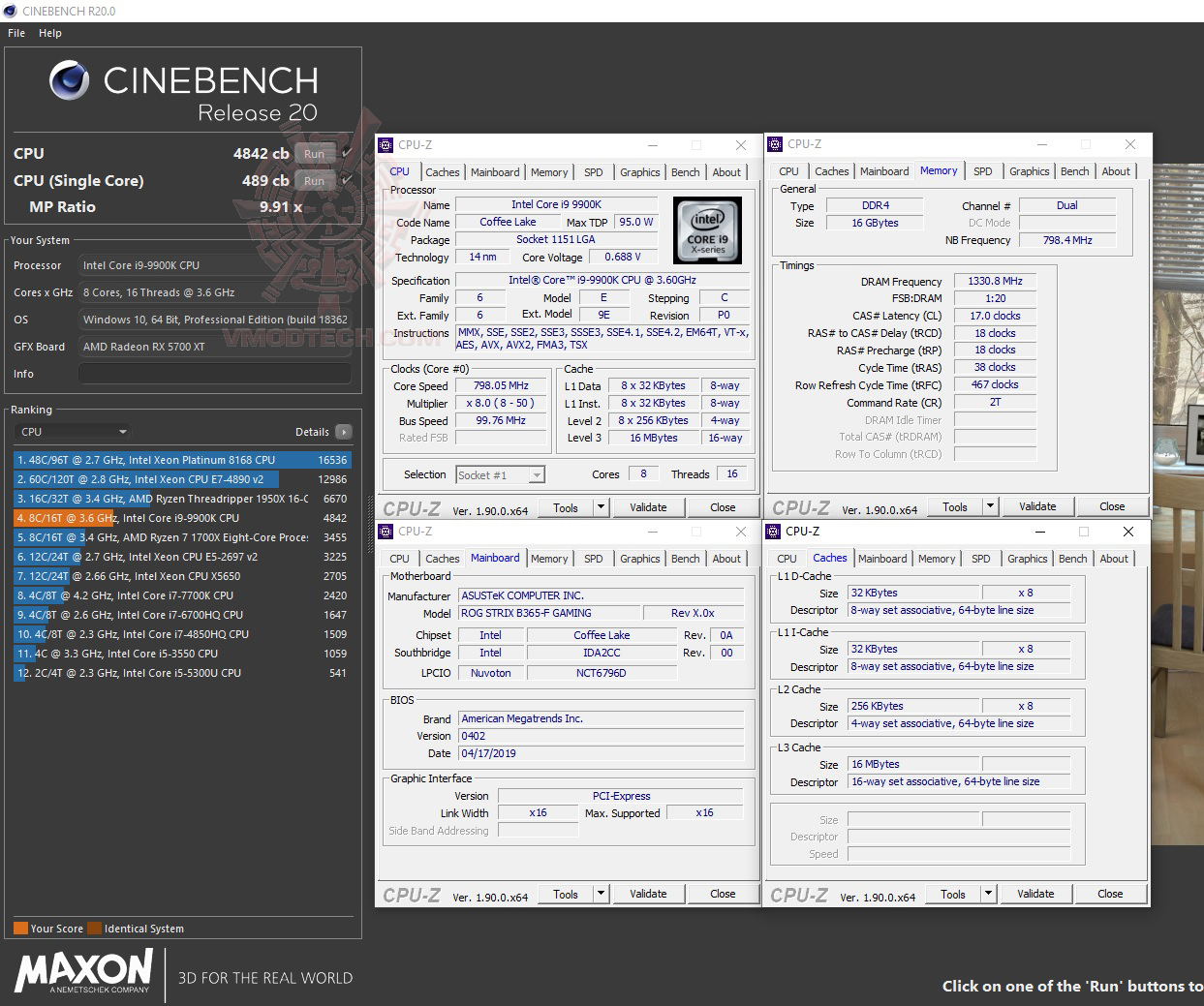Run the CPU multi-core benchmark

pyautogui.click(x=314, y=154)
